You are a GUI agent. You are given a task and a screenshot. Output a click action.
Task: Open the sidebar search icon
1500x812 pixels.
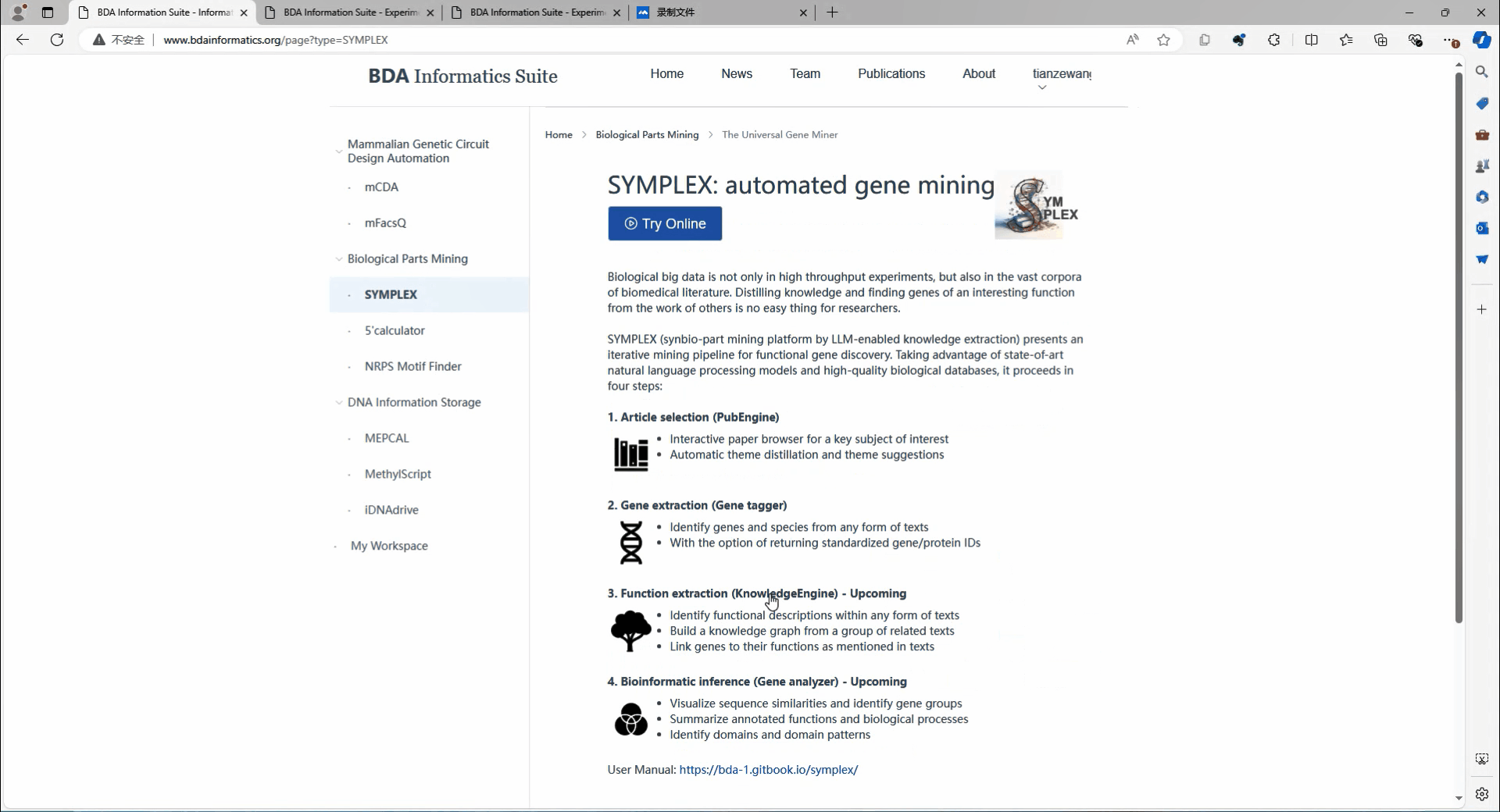(x=1481, y=72)
